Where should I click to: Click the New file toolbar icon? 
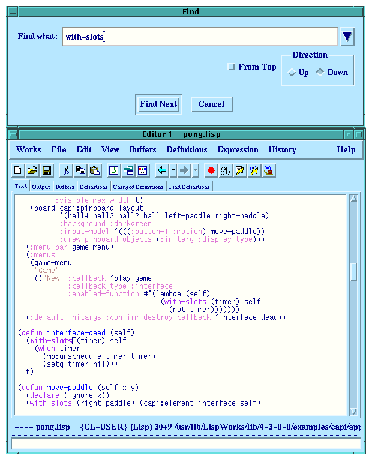coord(18,170)
